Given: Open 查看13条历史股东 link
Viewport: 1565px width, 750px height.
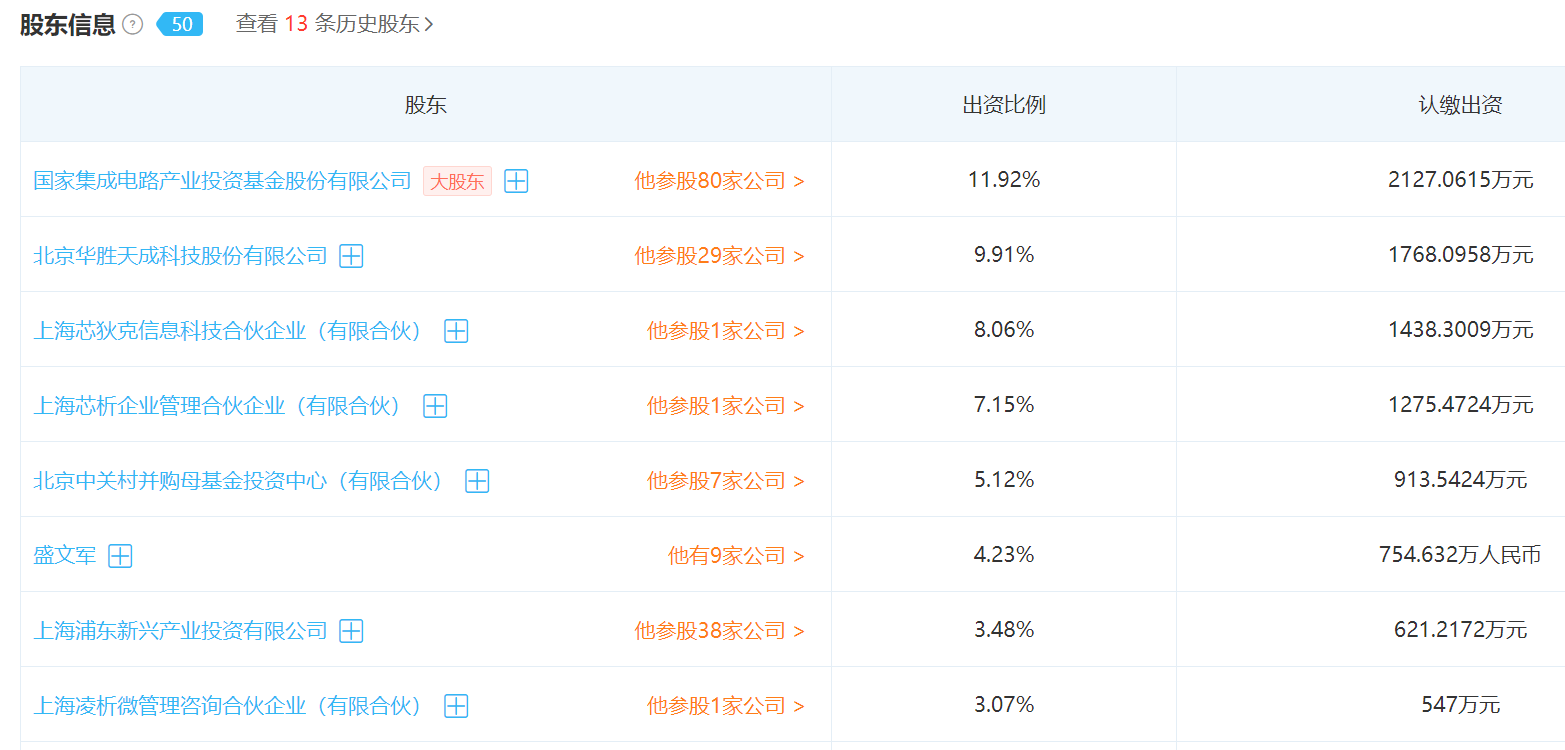Looking at the screenshot, I should (334, 24).
